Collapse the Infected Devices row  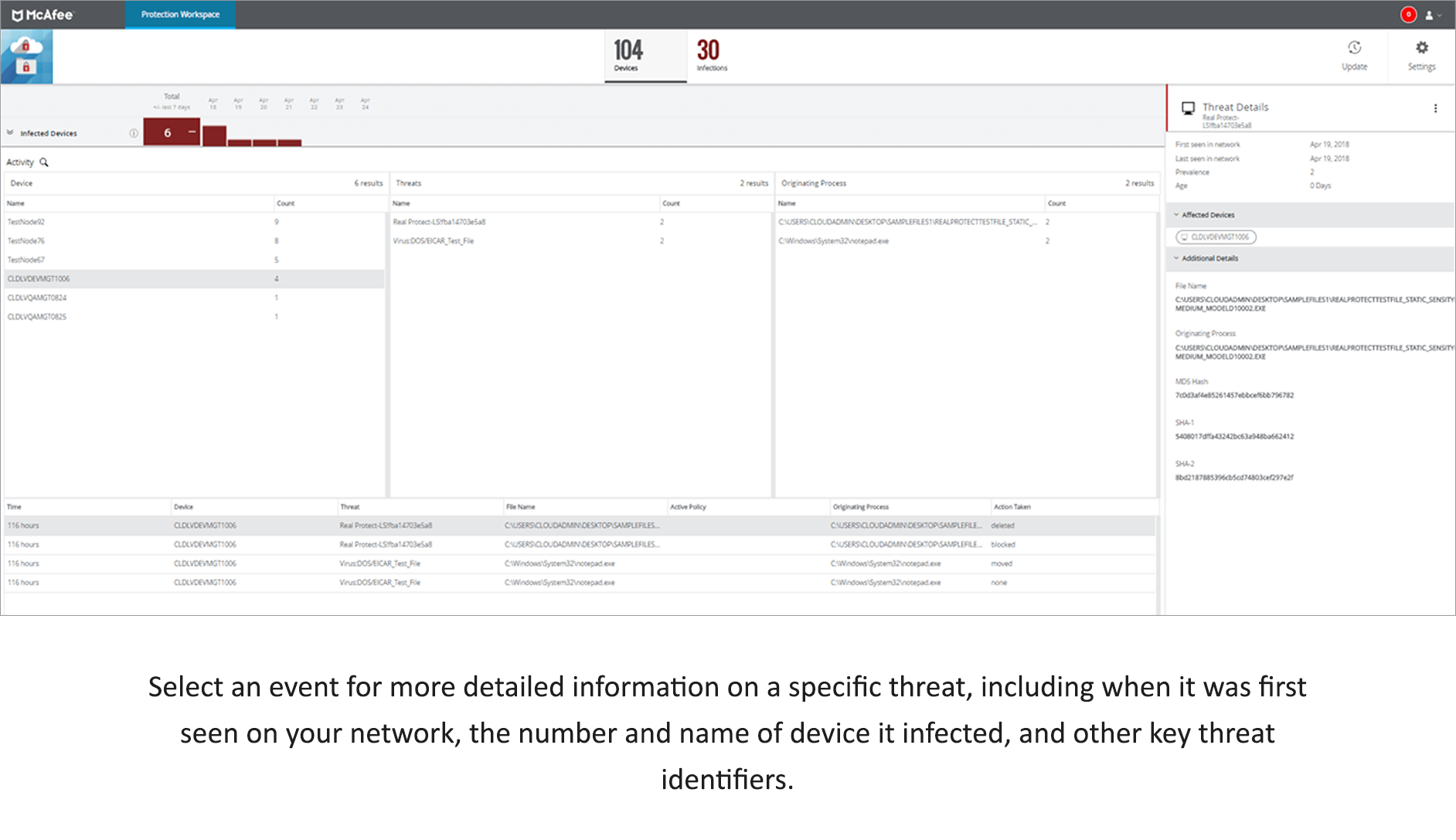click(10, 133)
